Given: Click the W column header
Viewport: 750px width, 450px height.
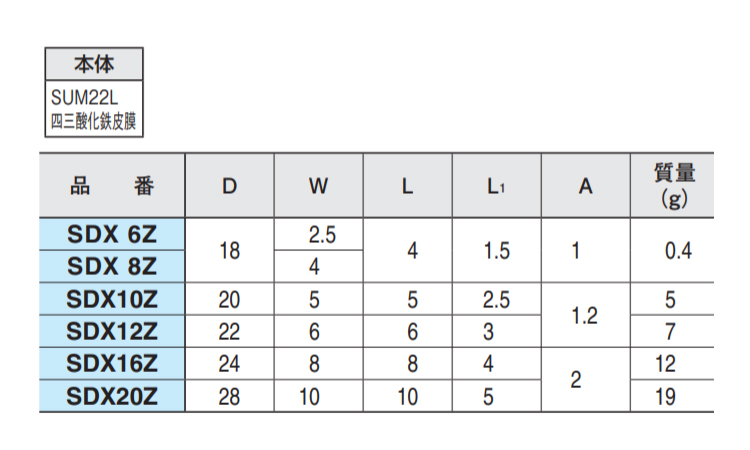Looking at the screenshot, I should 318,186.
